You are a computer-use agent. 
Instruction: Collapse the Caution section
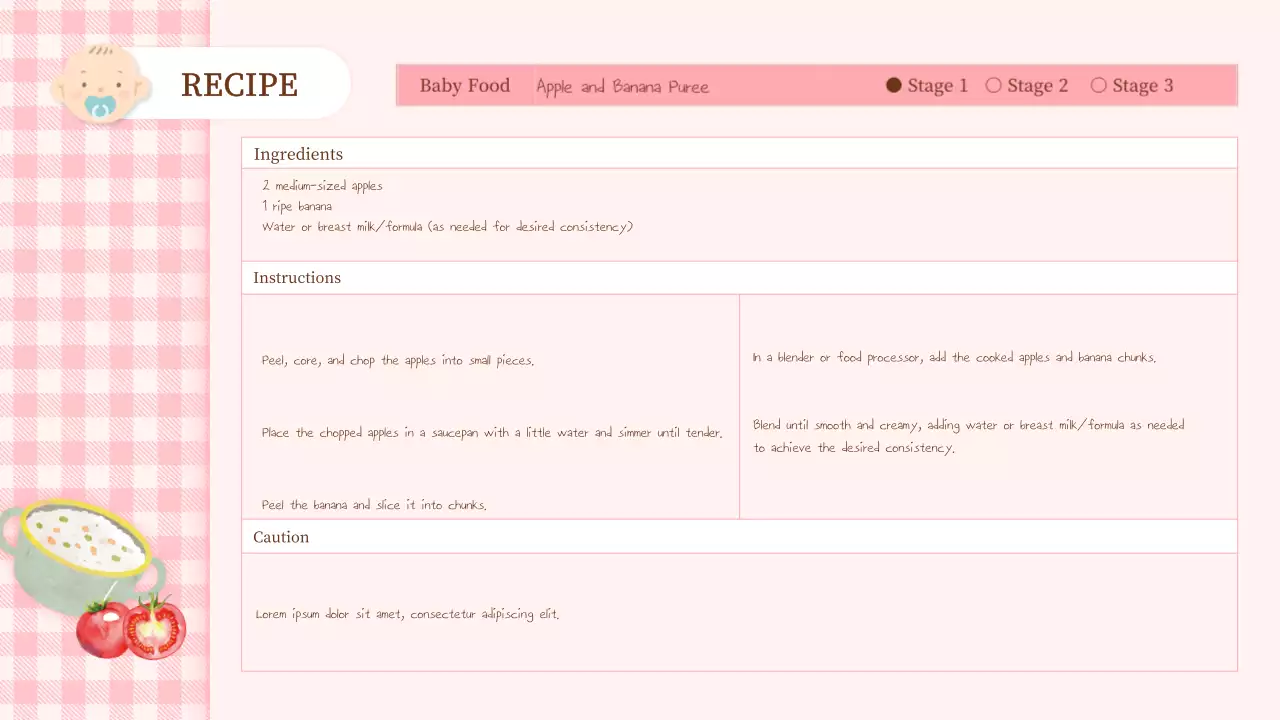click(x=281, y=537)
